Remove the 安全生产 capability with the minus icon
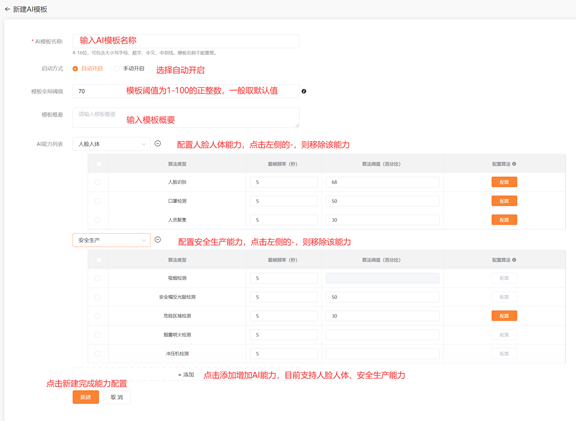Image resolution: width=576 pixels, height=421 pixels. point(158,240)
